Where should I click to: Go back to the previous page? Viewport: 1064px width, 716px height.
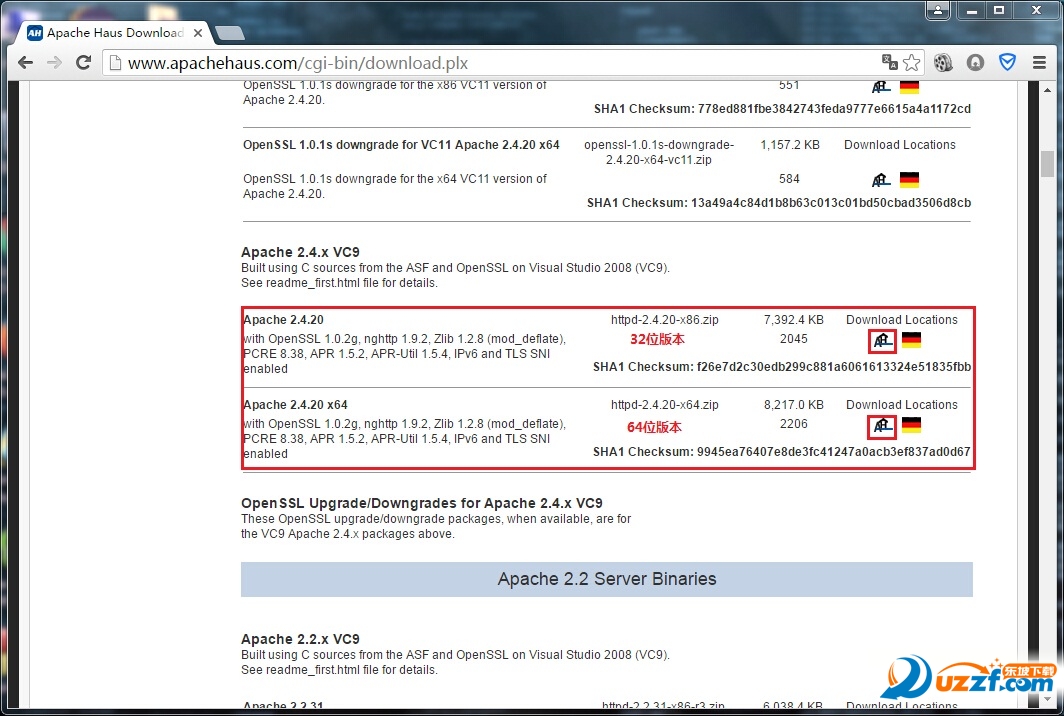(x=26, y=63)
